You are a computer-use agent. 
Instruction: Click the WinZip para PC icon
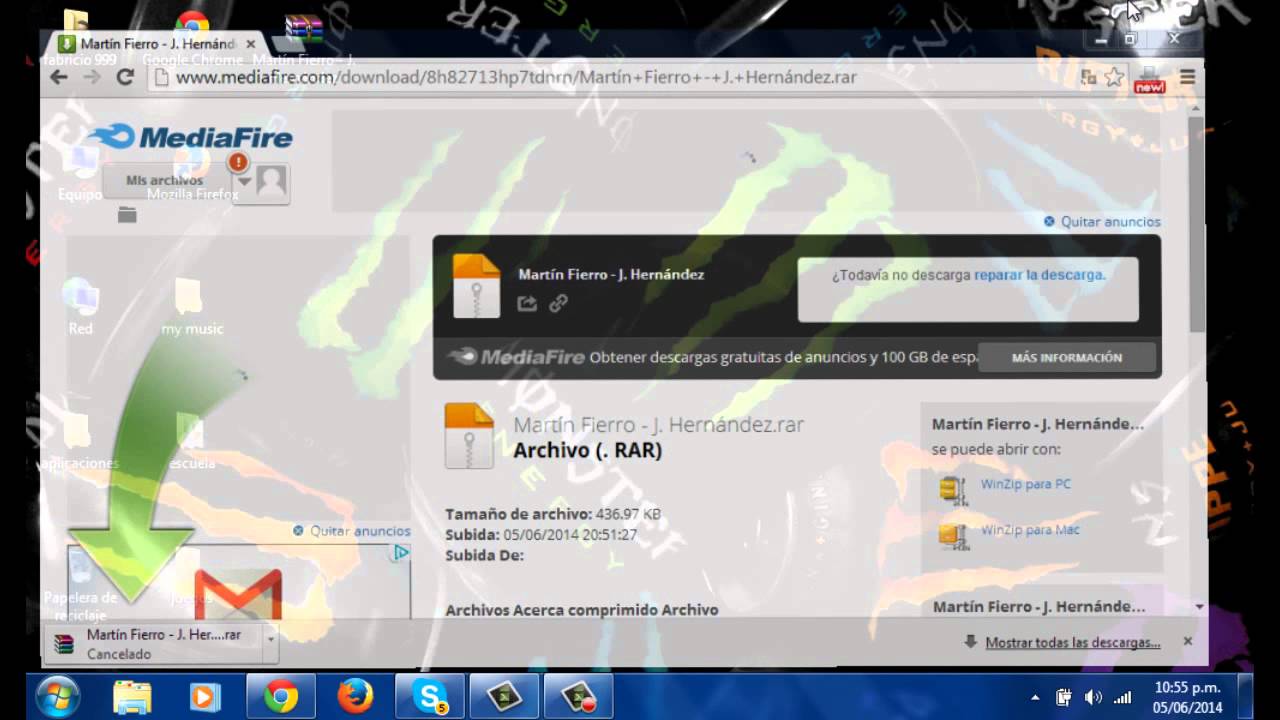click(953, 489)
